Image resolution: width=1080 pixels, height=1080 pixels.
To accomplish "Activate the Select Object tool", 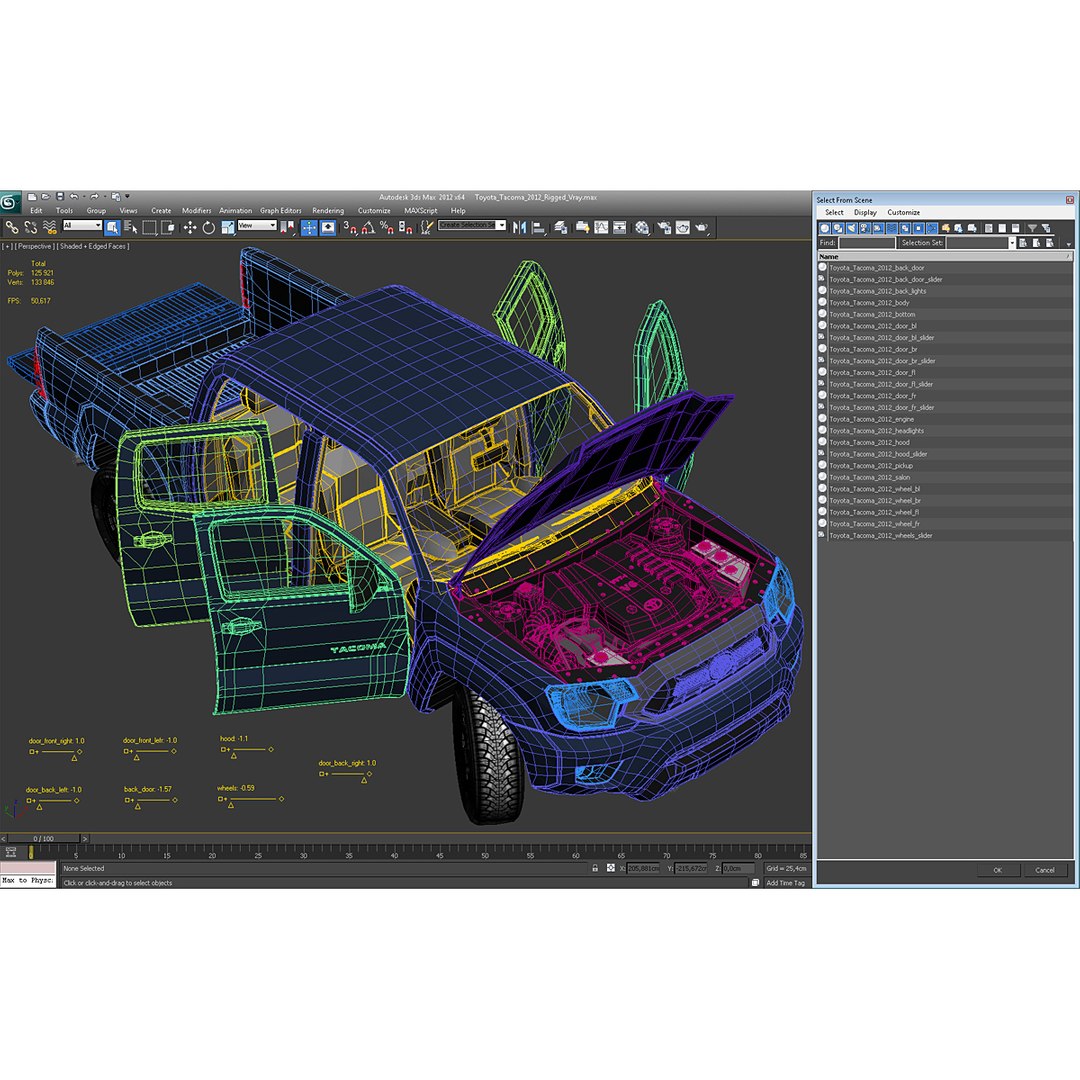I will [112, 227].
